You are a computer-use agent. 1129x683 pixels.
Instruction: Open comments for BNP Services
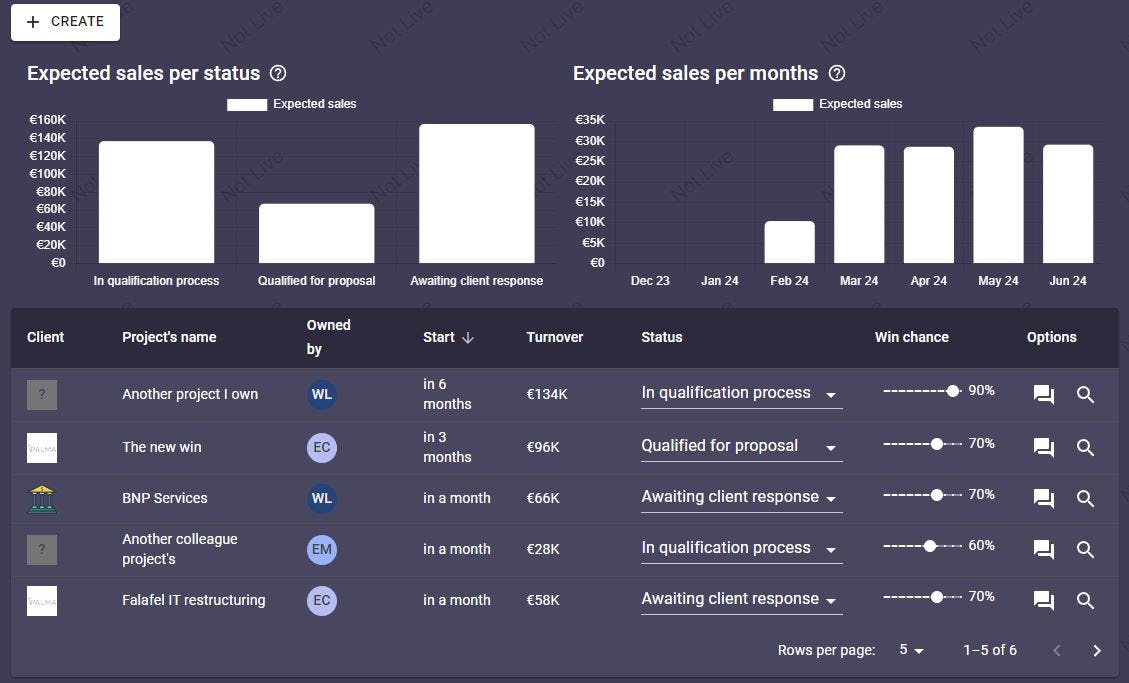1043,498
